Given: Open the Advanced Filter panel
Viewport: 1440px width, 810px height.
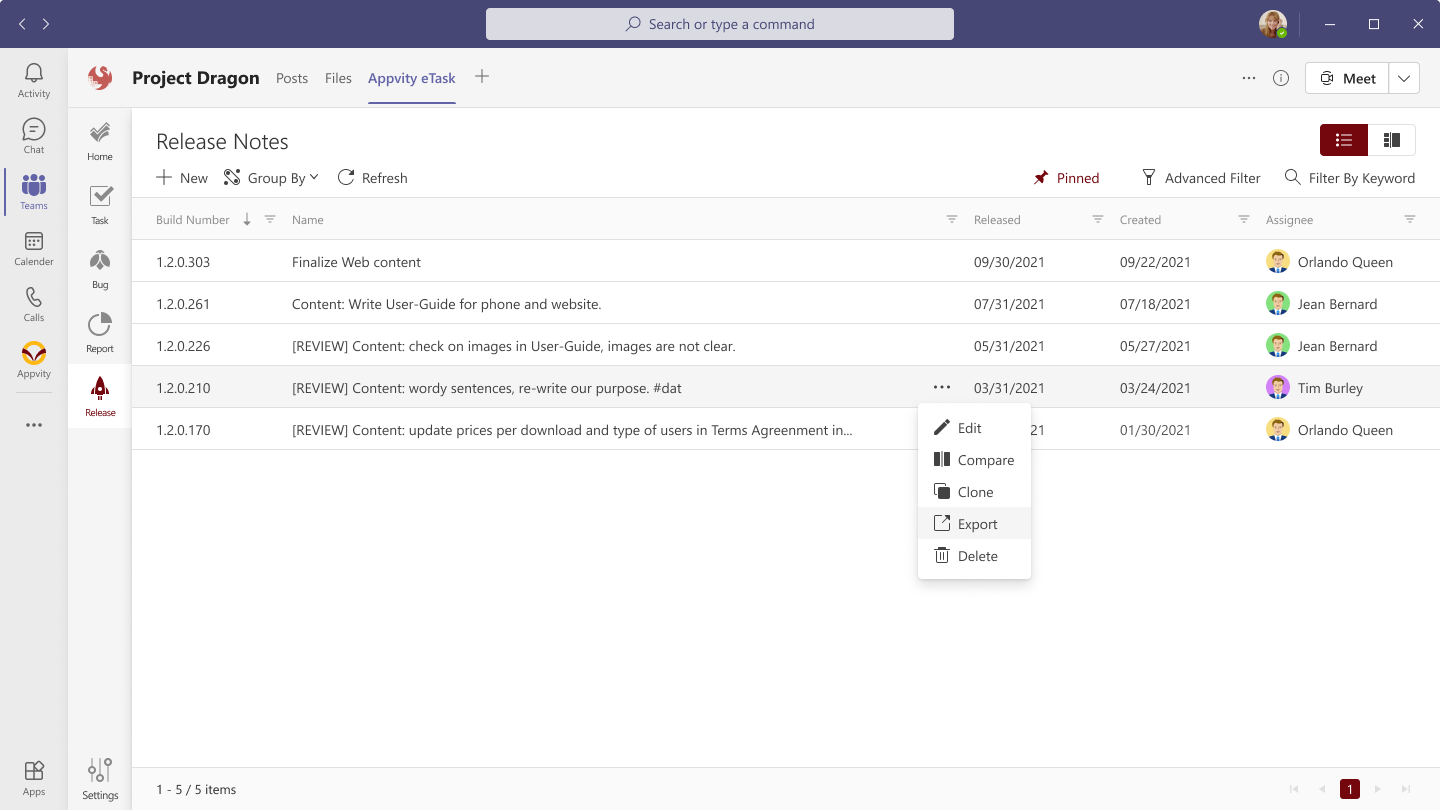Looking at the screenshot, I should pos(1202,177).
